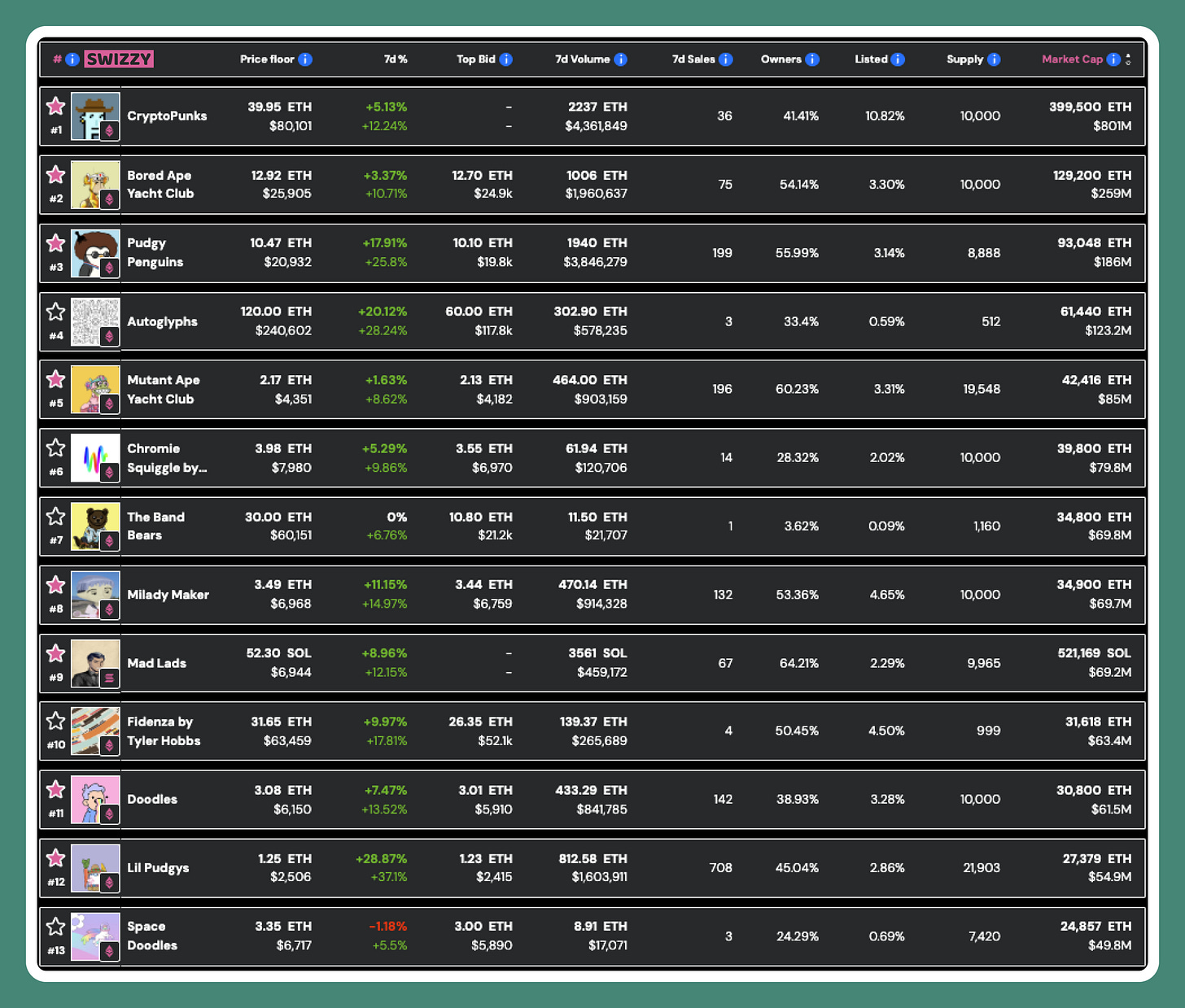Click the CryptoPunks avatar thumbnail
Screen dimensions: 1185x1008
(x=95, y=116)
